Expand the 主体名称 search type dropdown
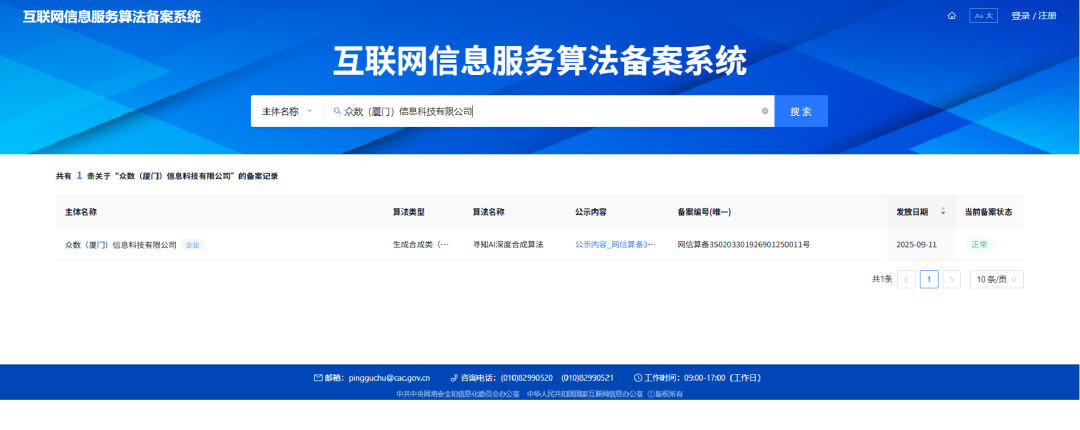 287,111
